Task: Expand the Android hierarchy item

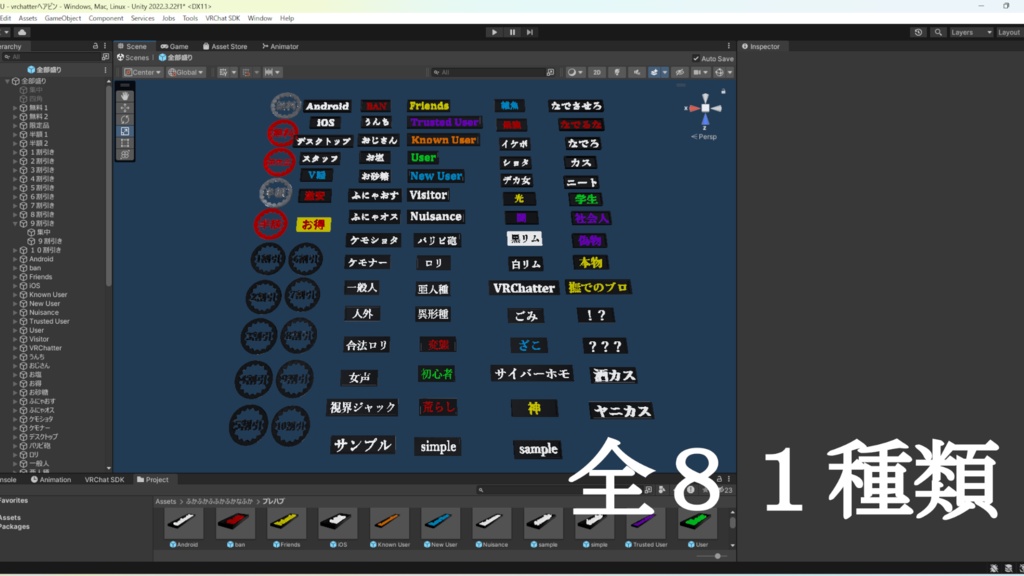Action: tap(16, 259)
